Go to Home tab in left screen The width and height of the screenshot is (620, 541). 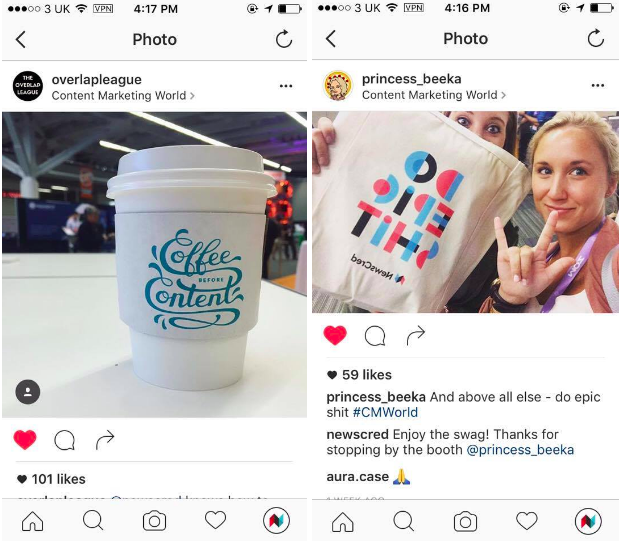32,521
